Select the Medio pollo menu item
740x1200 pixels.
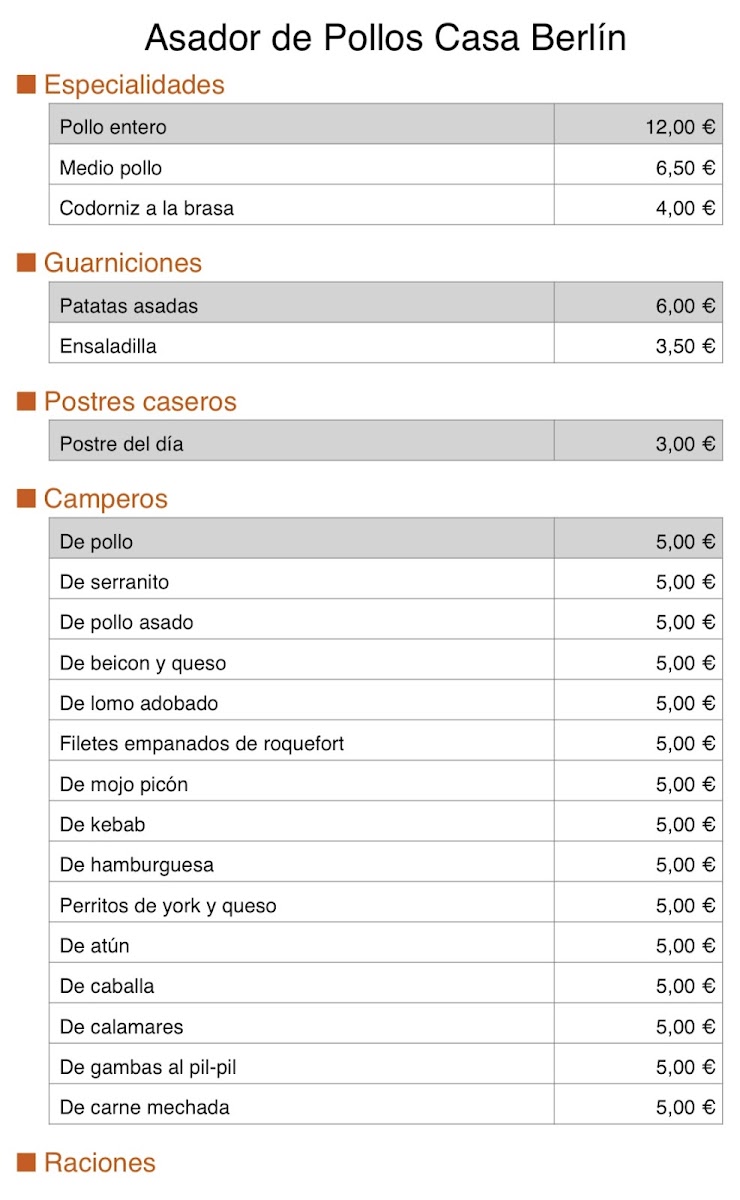[386, 168]
